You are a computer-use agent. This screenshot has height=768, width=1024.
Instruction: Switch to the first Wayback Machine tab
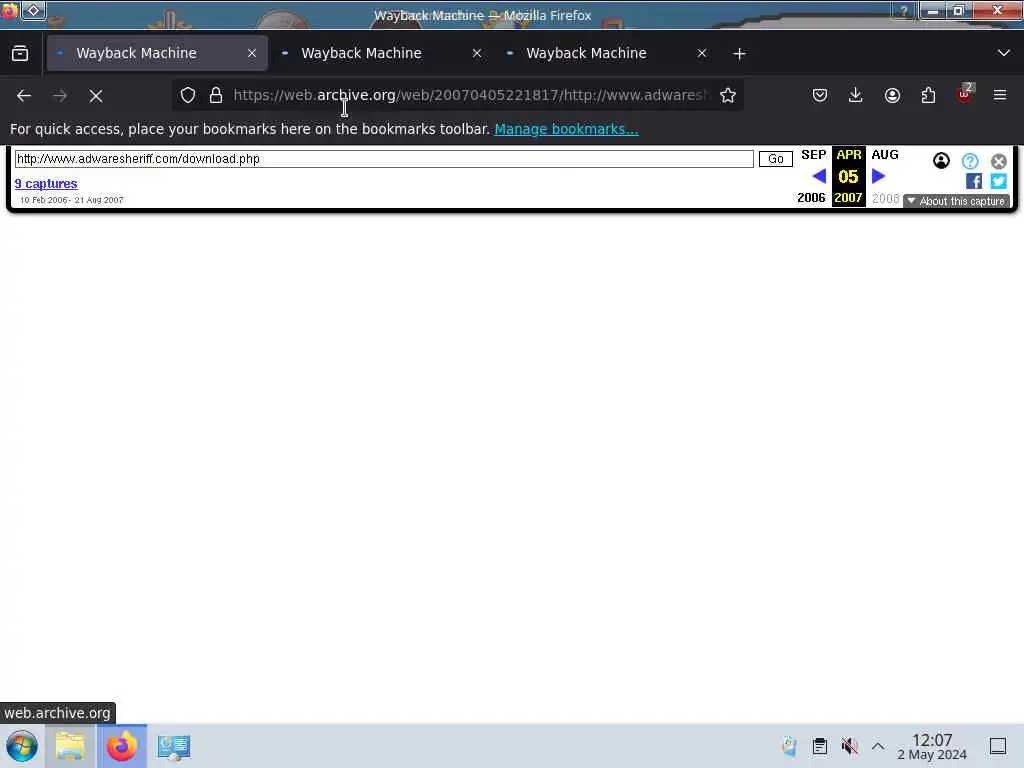pyautogui.click(x=157, y=54)
